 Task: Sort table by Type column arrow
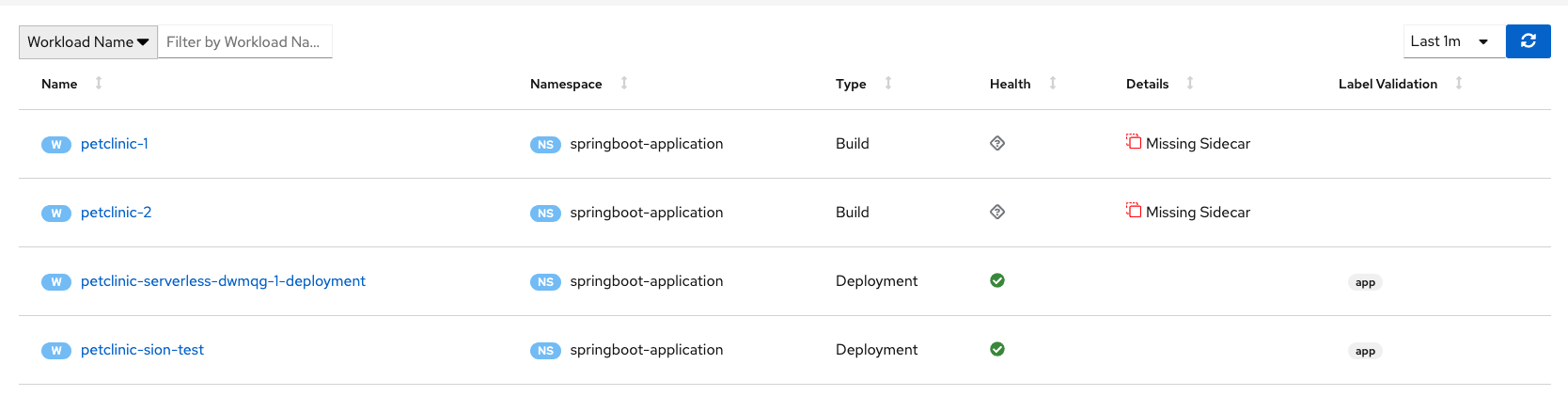pos(888,83)
